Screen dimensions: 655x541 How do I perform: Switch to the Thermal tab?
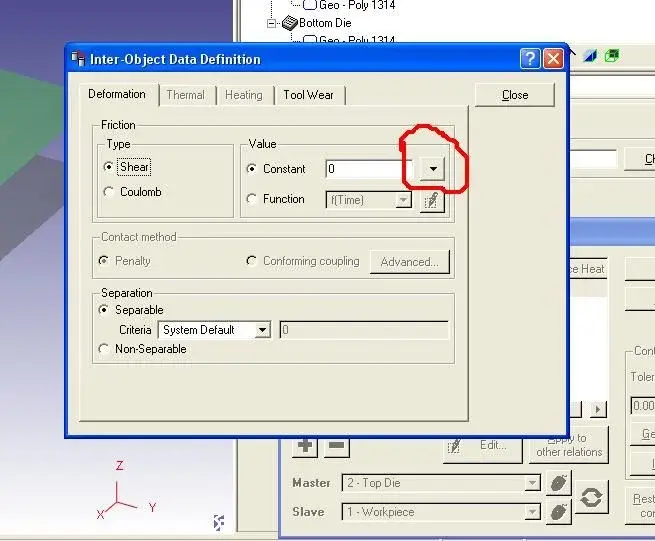(185, 95)
